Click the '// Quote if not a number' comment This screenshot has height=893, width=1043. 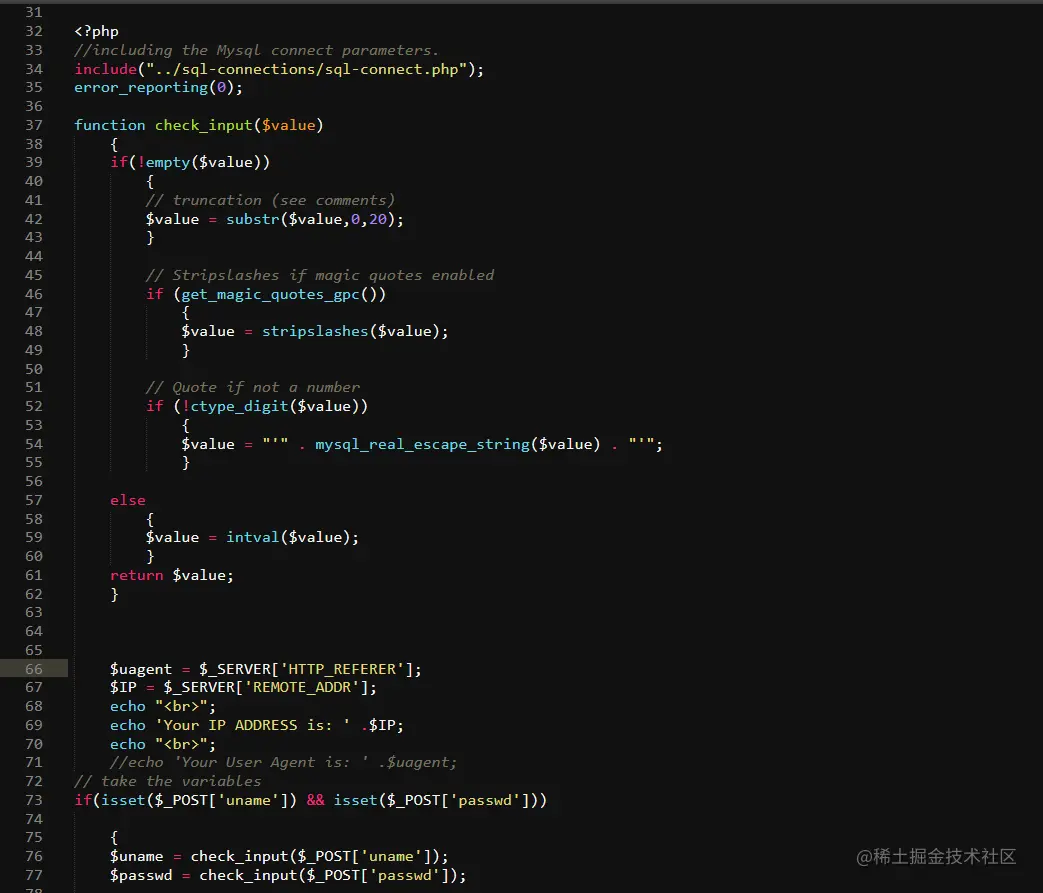click(x=253, y=387)
